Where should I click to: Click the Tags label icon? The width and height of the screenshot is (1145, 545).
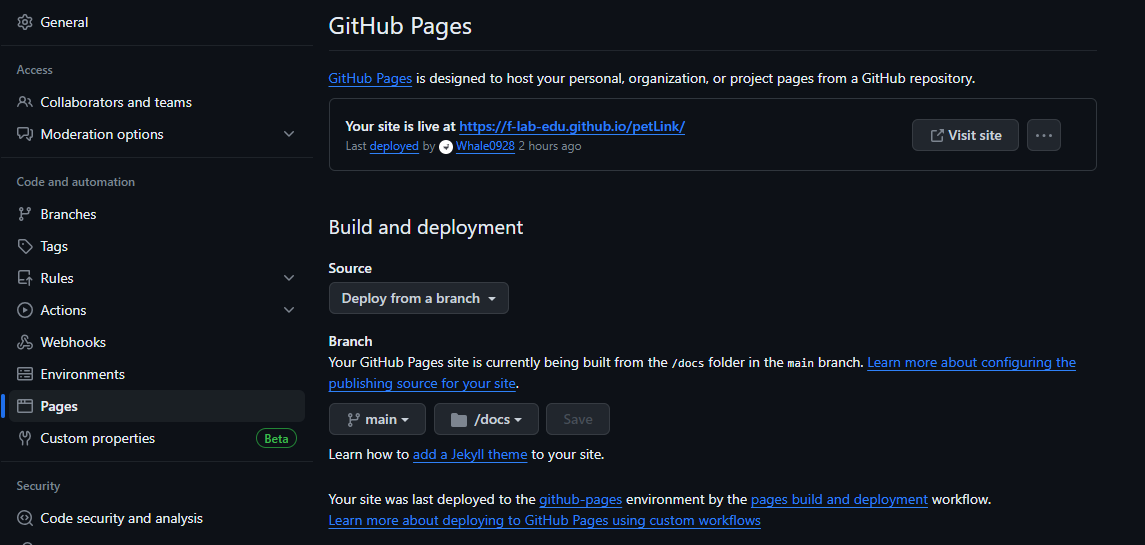[x=25, y=246]
